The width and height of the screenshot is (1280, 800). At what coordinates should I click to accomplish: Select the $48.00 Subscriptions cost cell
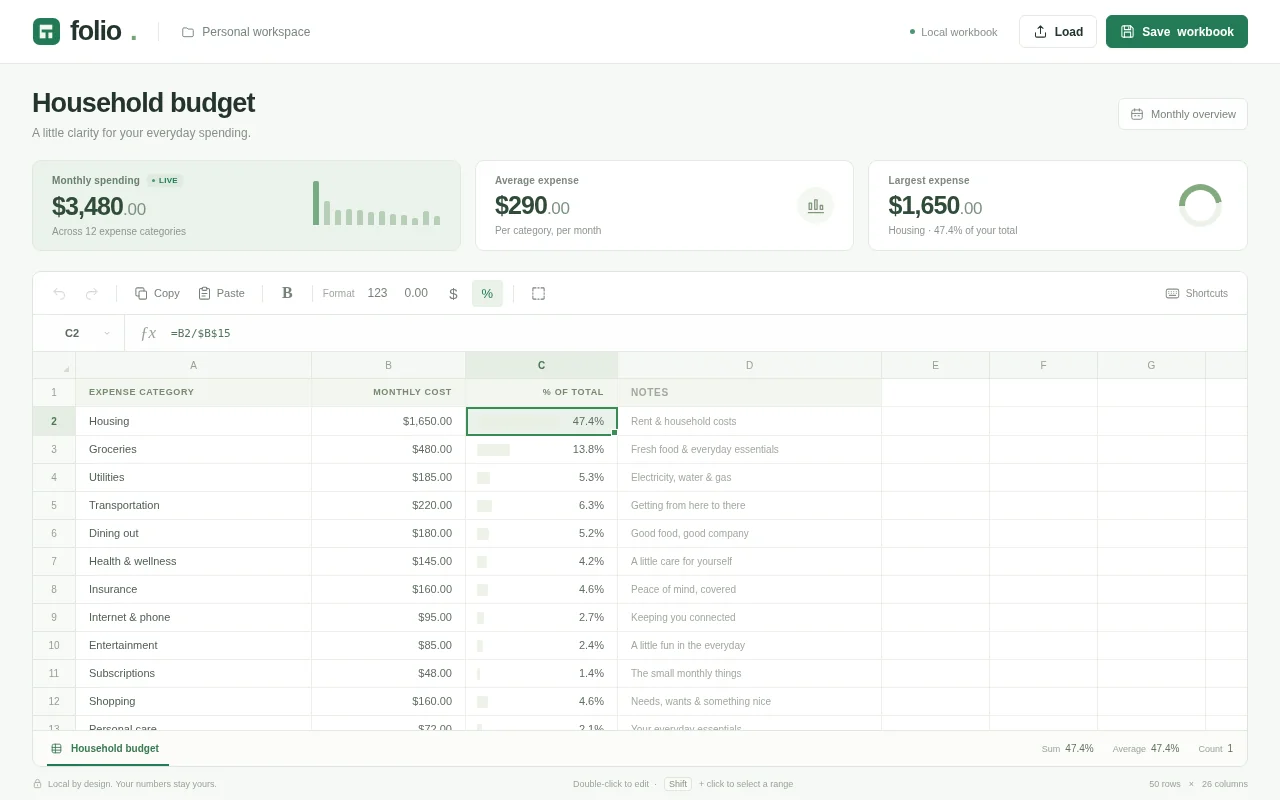(x=389, y=673)
